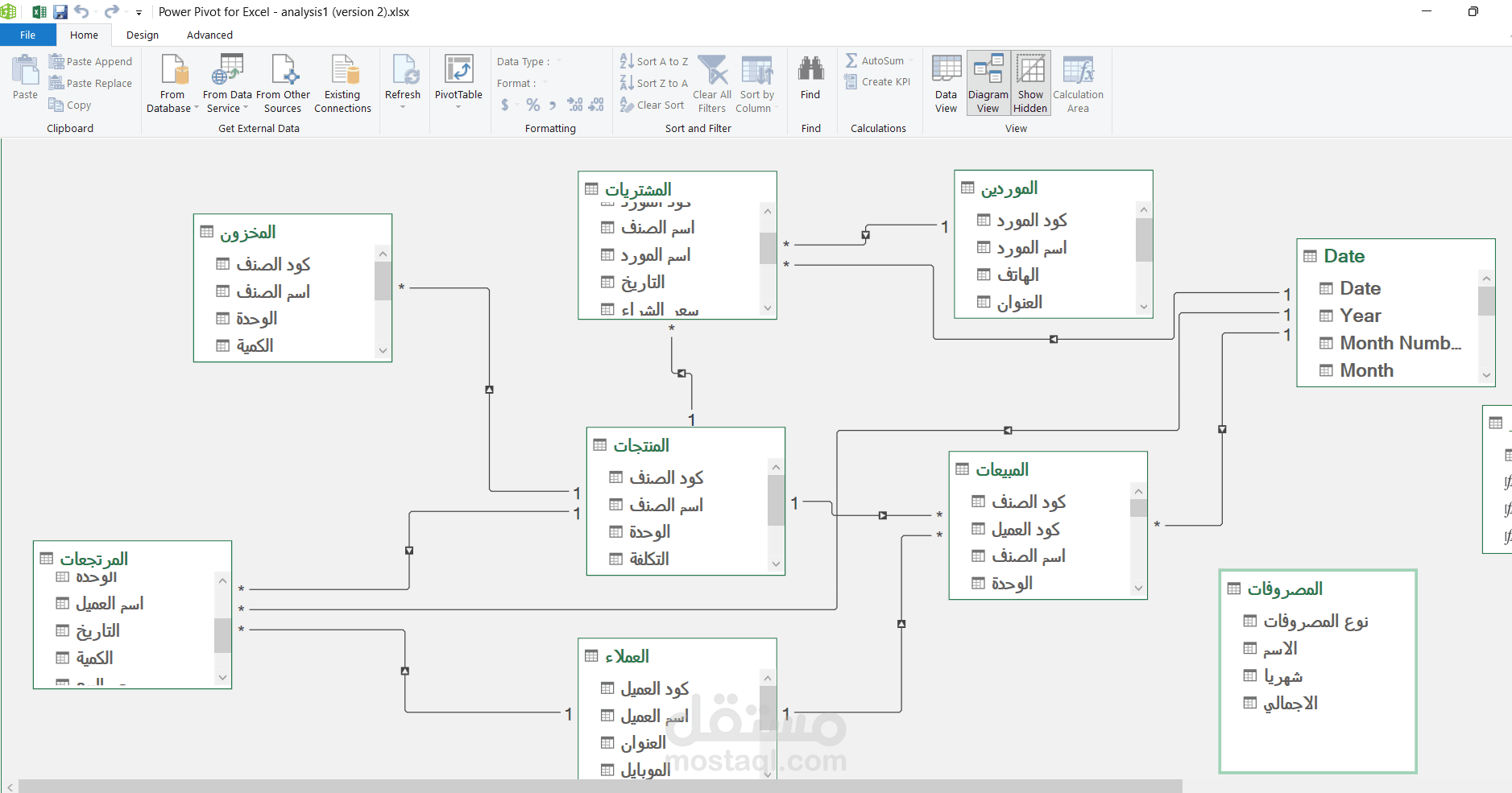The width and height of the screenshot is (1512, 793).
Task: Open the File tab
Action: [28, 35]
